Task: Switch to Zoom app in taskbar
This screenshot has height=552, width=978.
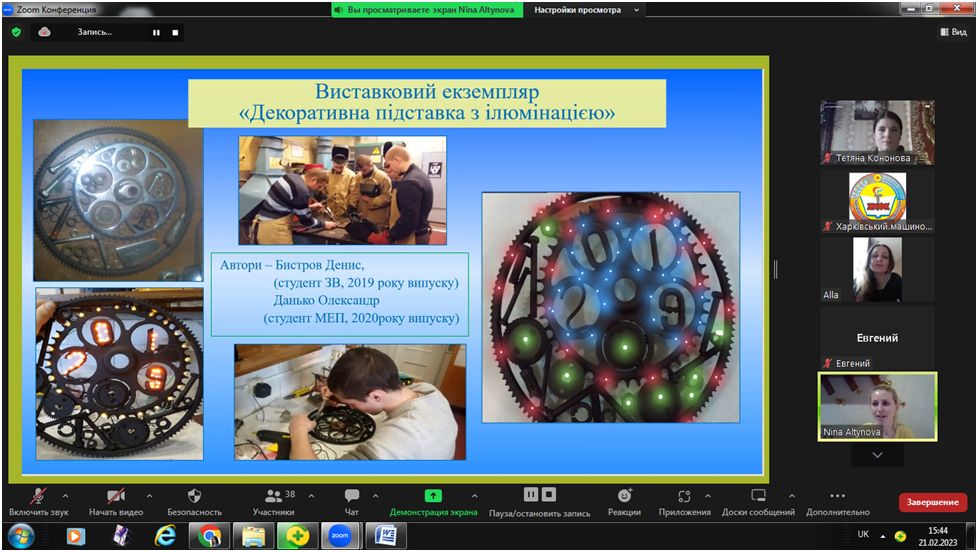Action: point(340,536)
